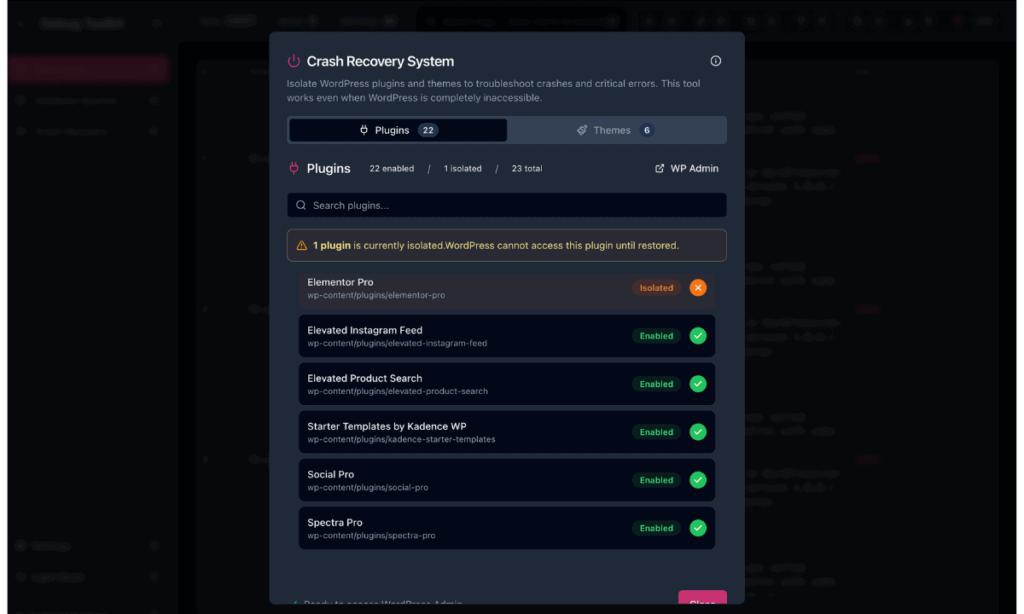Image resolution: width=1024 pixels, height=614 pixels.
Task: Select Starter Templates by Kadence WP name
Action: pyautogui.click(x=387, y=426)
